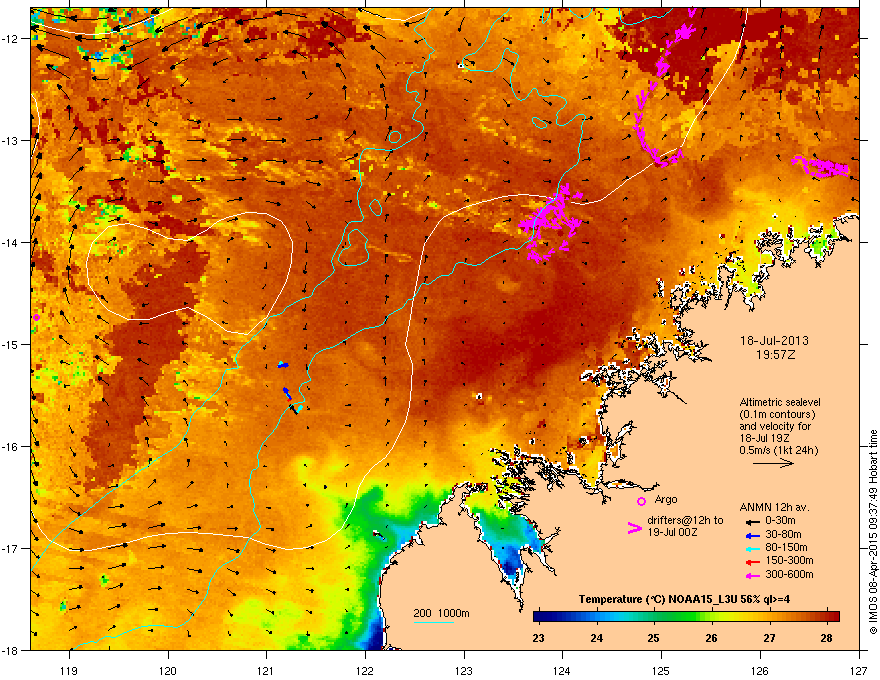Viewport: 880px width, 680px height.
Task: Click the dark blue end of the temperature colorbar
Action: (538, 617)
